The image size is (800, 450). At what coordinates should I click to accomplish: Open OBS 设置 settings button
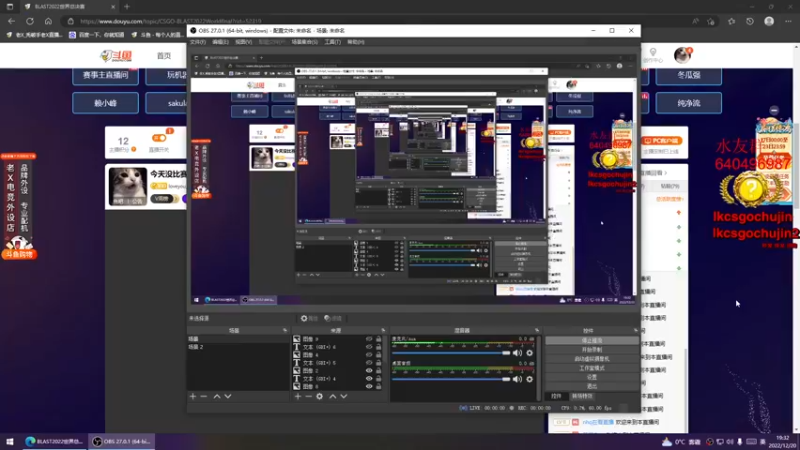coord(592,377)
